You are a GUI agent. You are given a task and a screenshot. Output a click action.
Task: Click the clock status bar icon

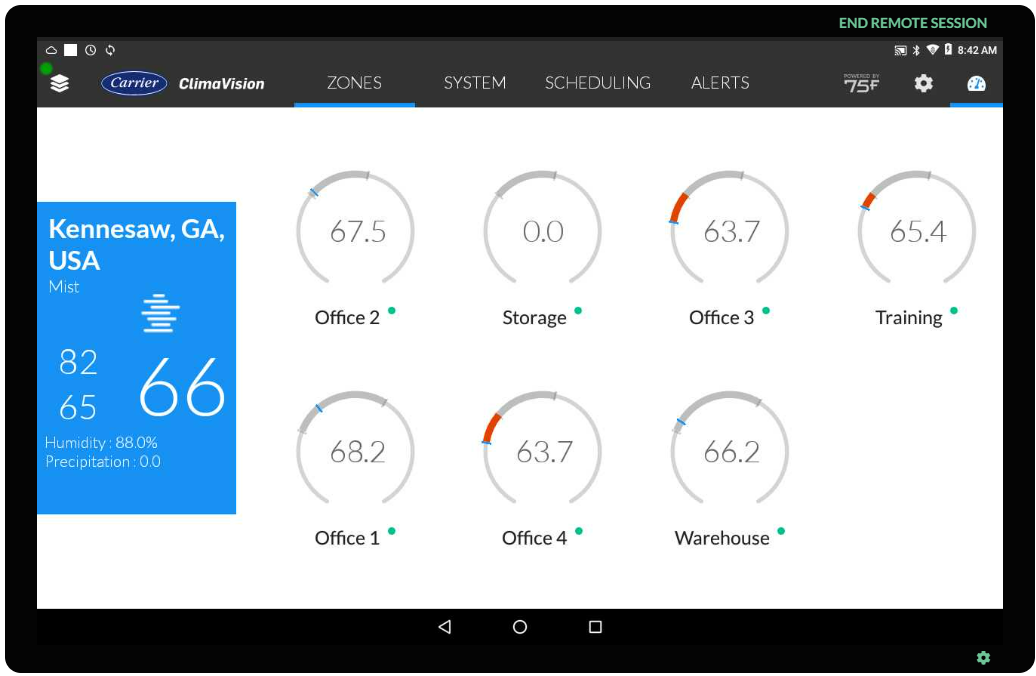tap(91, 50)
